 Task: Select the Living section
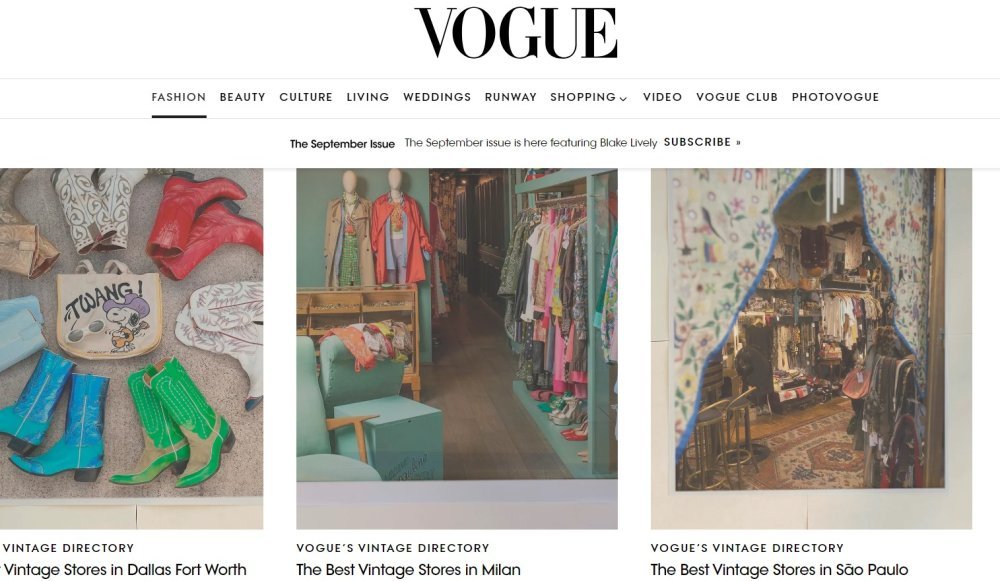[x=368, y=97]
